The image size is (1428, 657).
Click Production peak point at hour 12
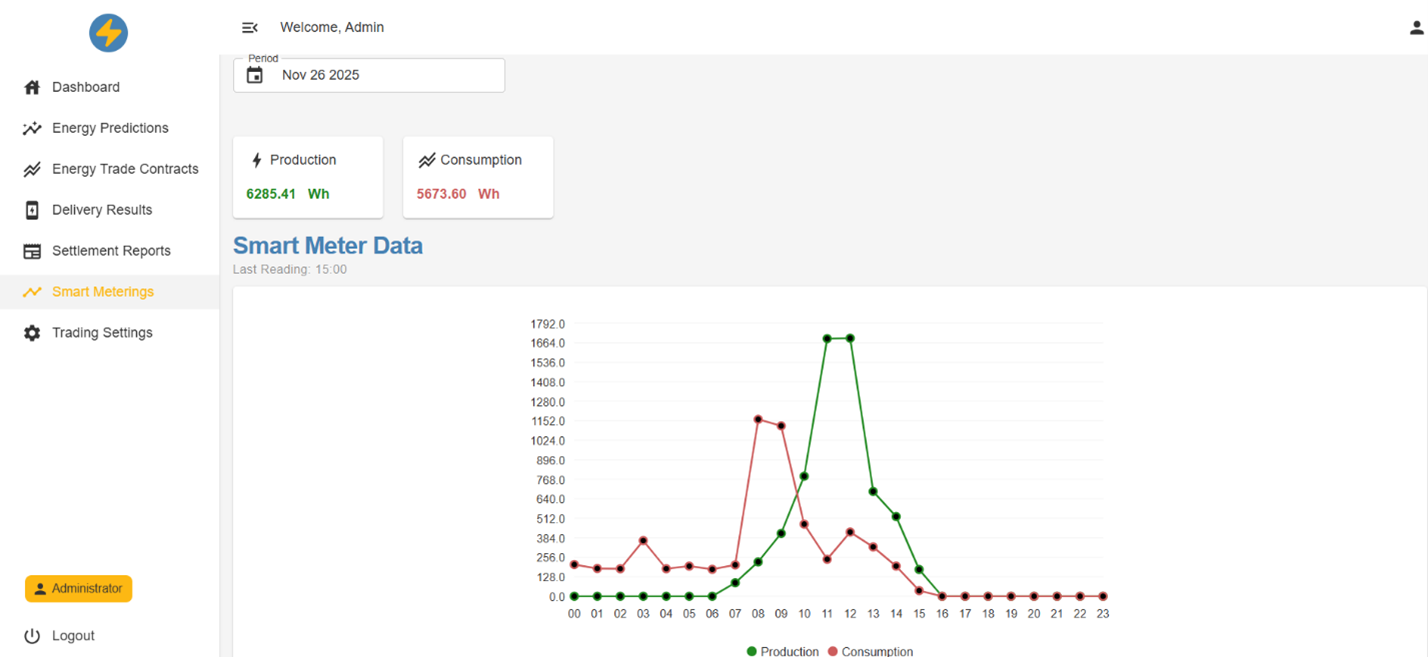[x=850, y=338]
